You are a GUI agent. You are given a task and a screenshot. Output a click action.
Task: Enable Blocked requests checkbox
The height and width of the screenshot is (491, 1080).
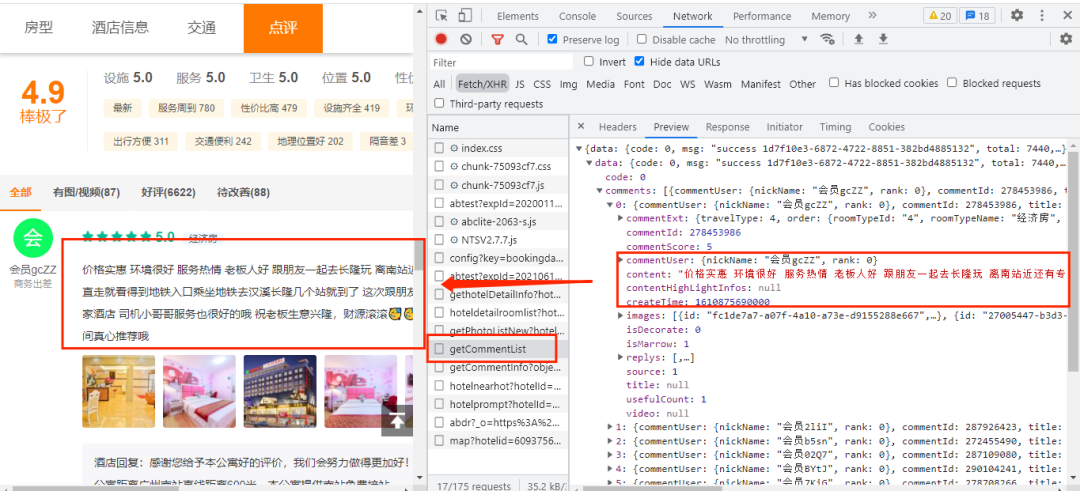953,83
